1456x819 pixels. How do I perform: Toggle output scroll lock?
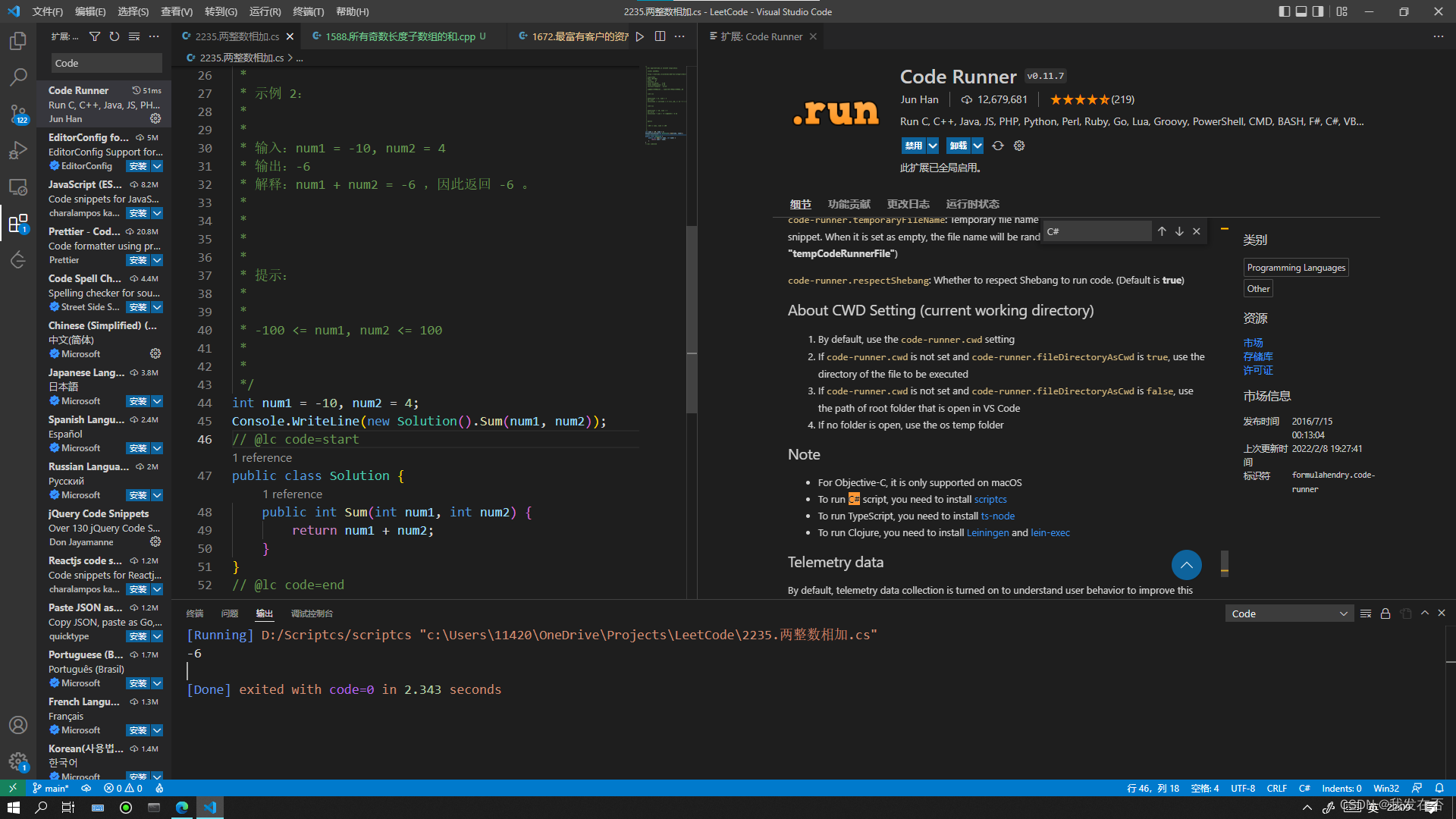click(1385, 613)
